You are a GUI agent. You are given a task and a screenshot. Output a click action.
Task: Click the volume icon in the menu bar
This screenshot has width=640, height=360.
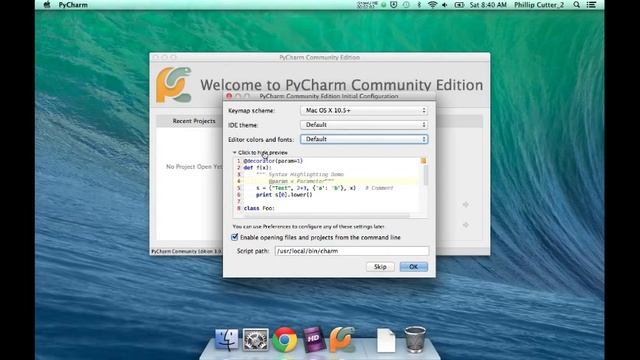click(x=444, y=5)
